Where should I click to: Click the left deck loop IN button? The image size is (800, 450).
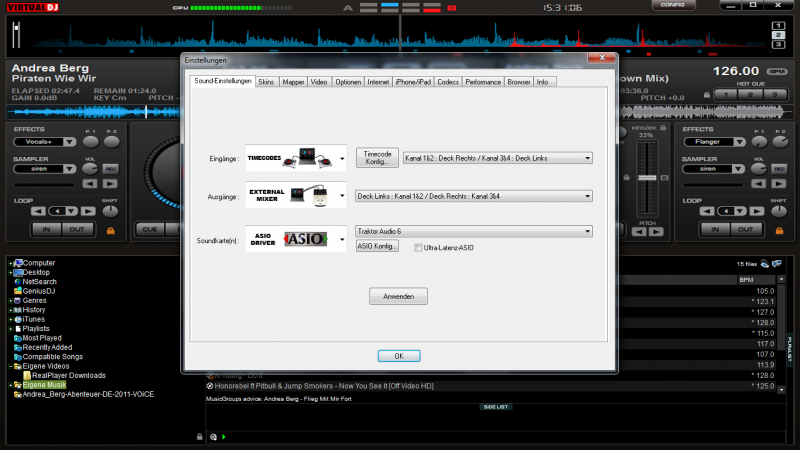click(46, 230)
